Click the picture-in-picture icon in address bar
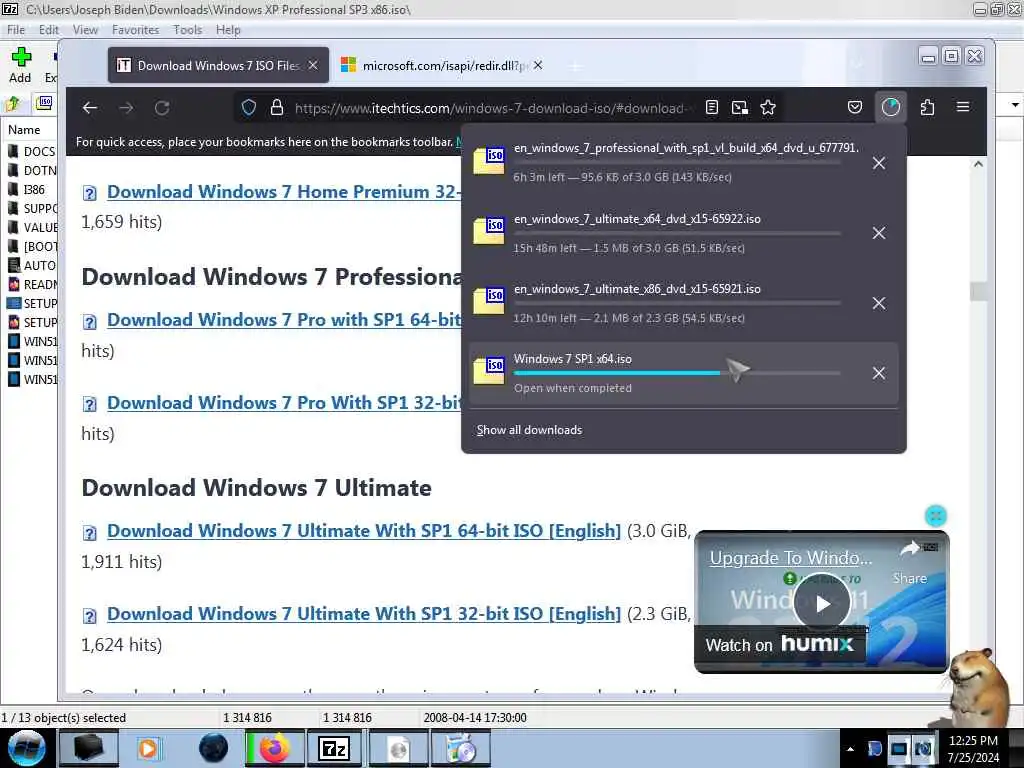The image size is (1024, 768). pos(740,108)
